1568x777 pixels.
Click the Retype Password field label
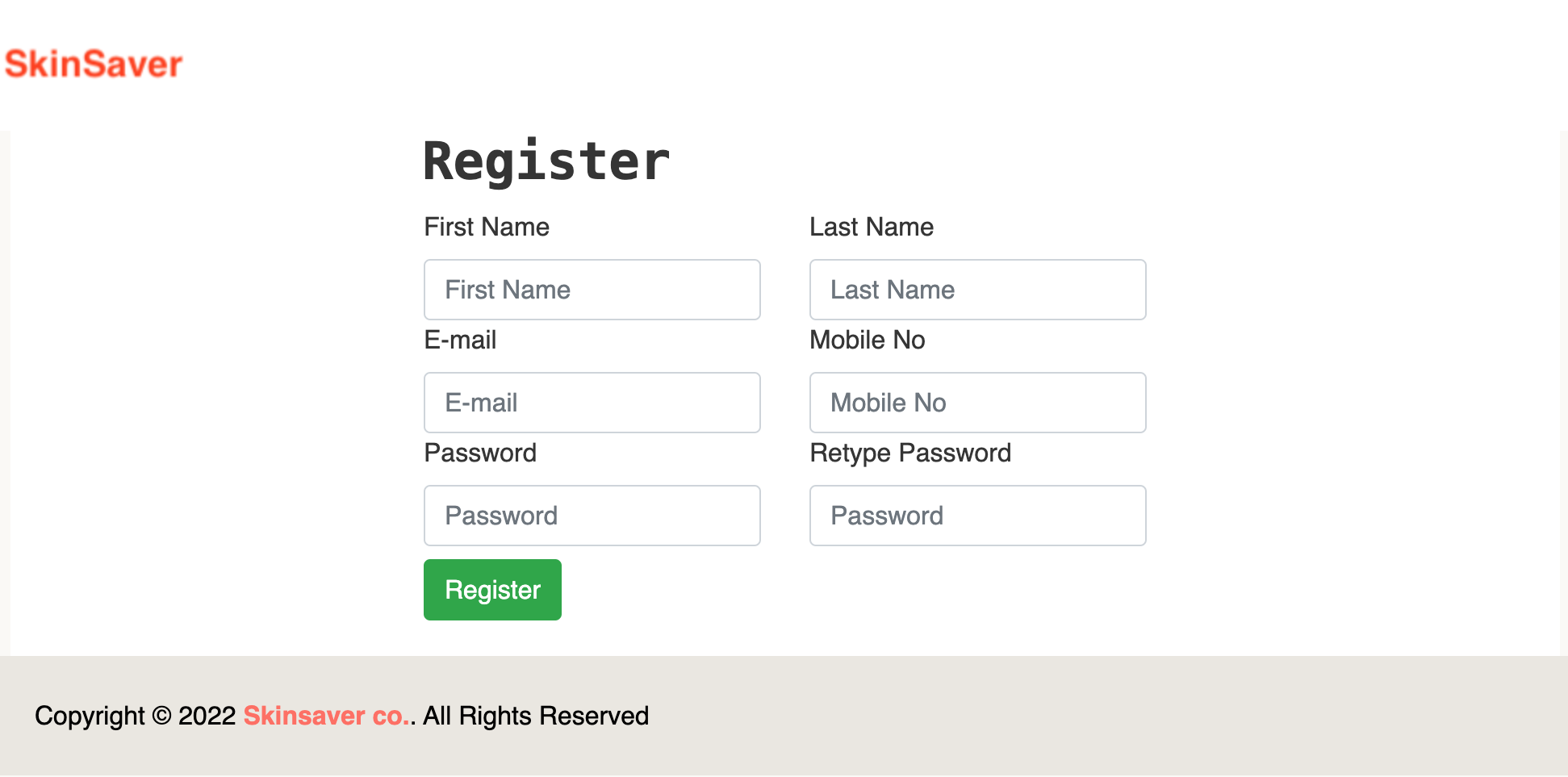pos(909,453)
